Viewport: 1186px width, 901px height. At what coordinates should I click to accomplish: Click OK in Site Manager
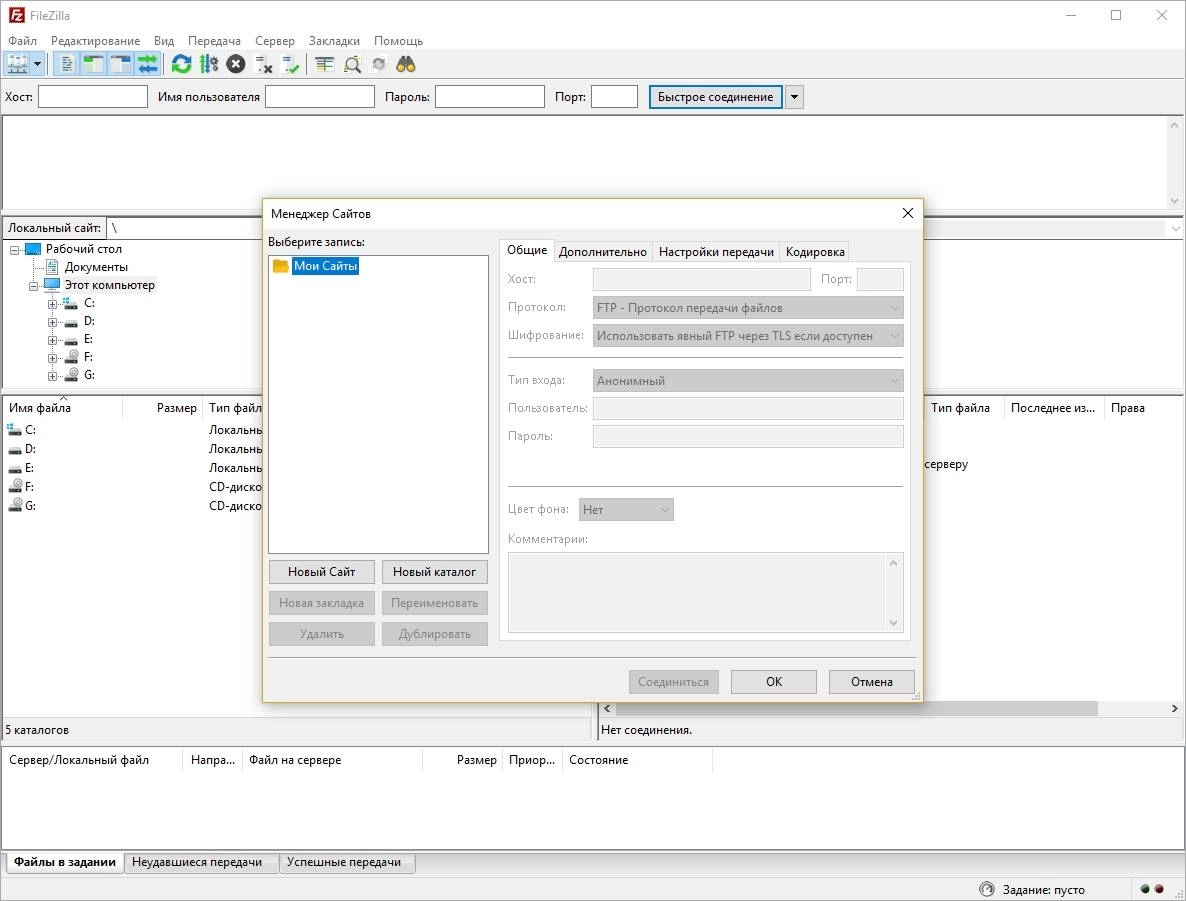pyautogui.click(x=774, y=682)
